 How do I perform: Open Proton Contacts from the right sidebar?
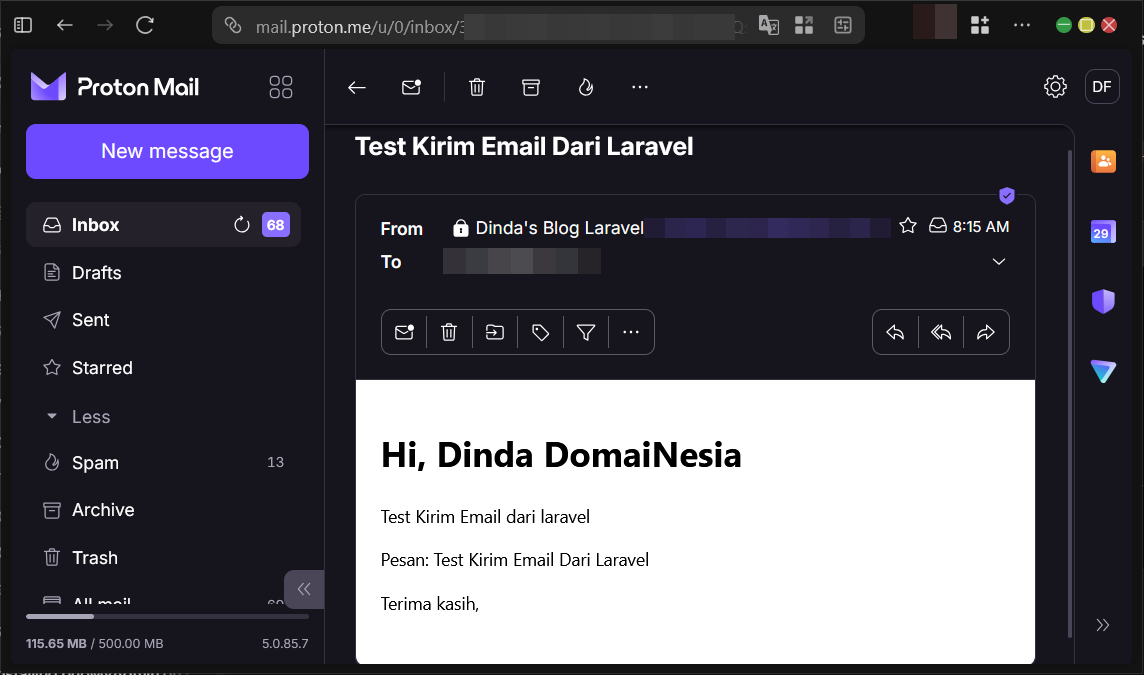[1103, 161]
